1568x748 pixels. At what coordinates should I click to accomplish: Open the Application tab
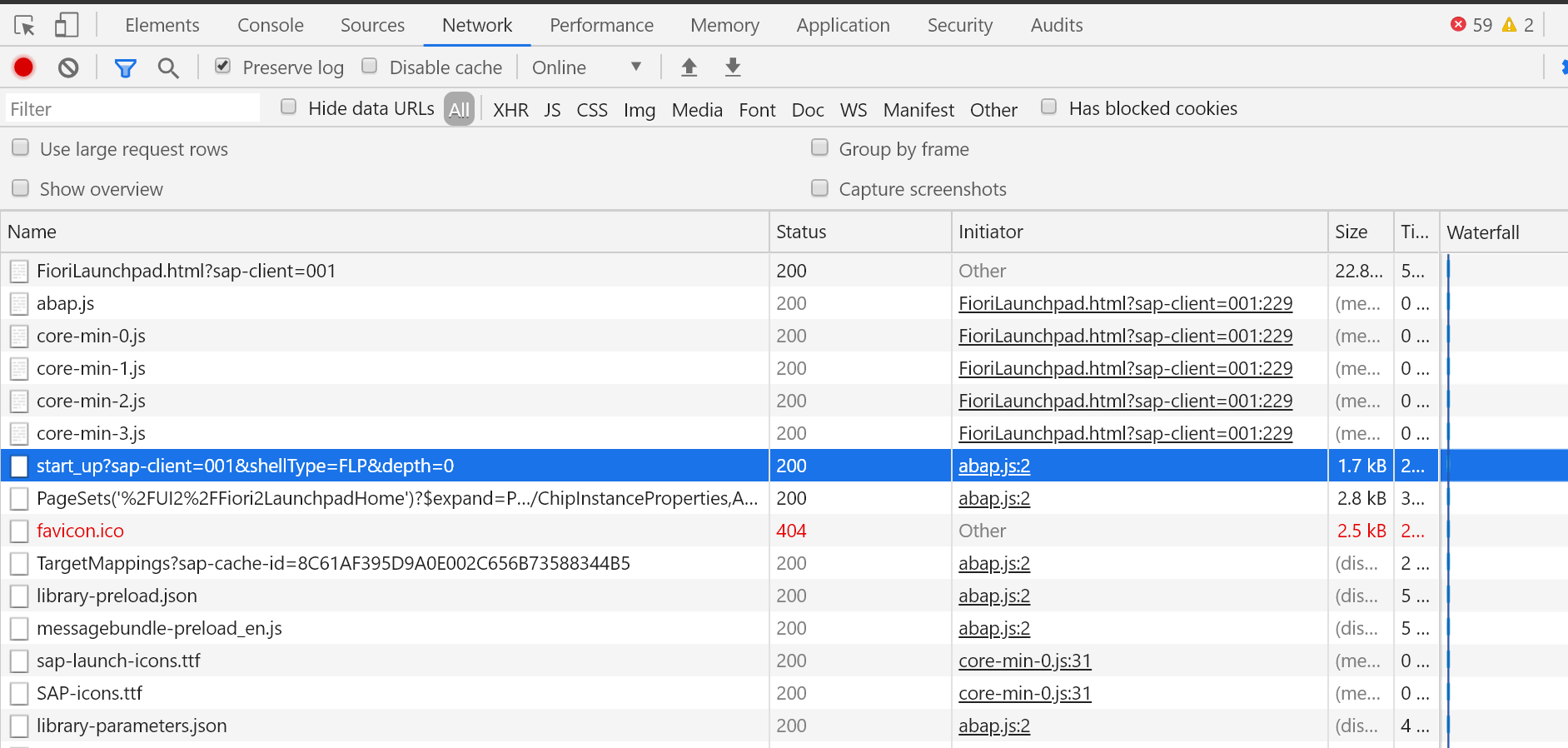click(x=843, y=26)
